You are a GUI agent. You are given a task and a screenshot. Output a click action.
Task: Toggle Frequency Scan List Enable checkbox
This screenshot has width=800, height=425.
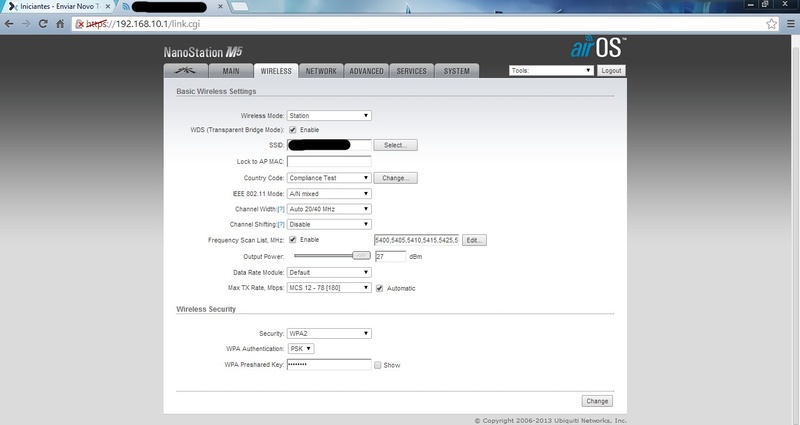tap(293, 240)
